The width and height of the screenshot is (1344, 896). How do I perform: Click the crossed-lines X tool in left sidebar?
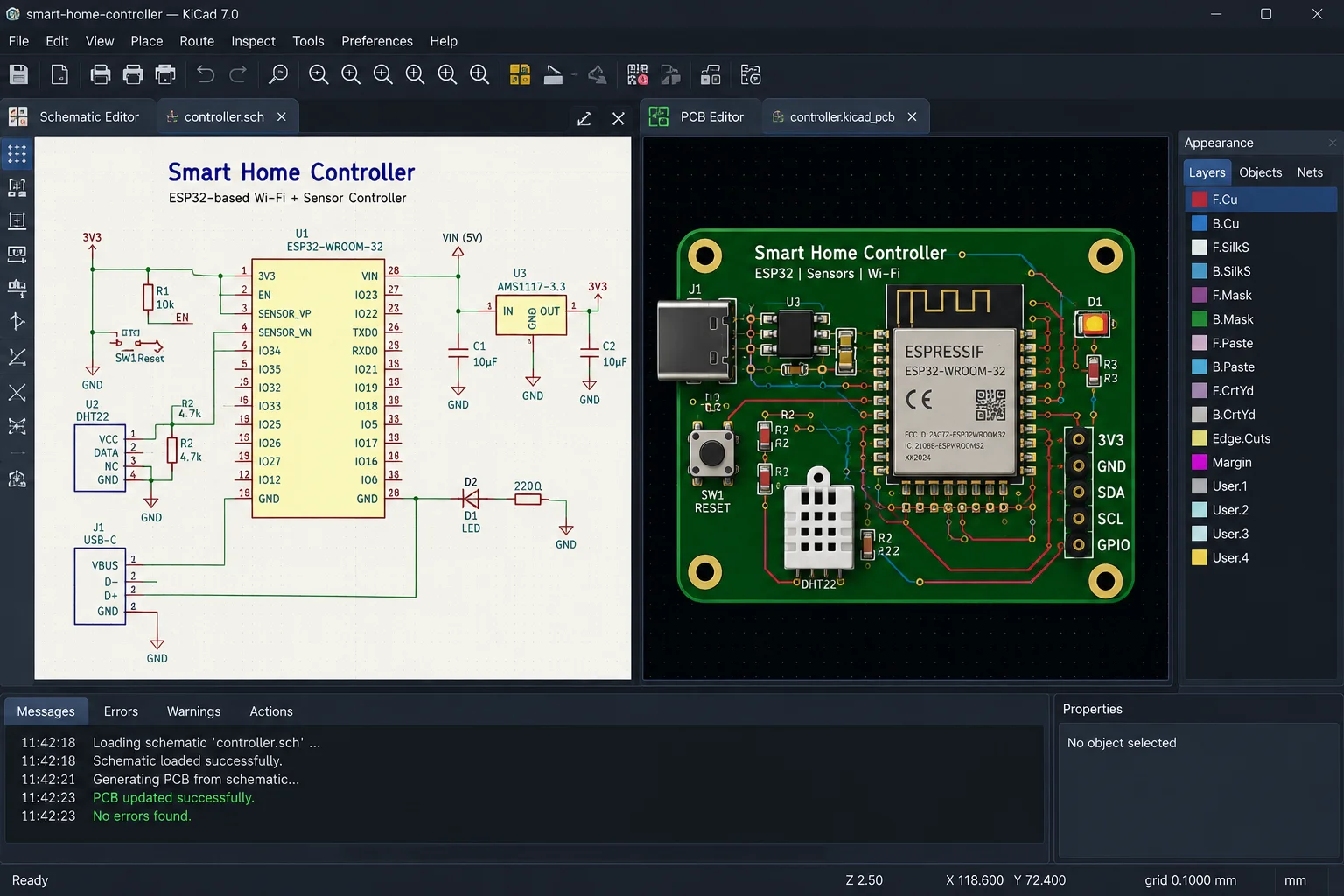[x=17, y=392]
